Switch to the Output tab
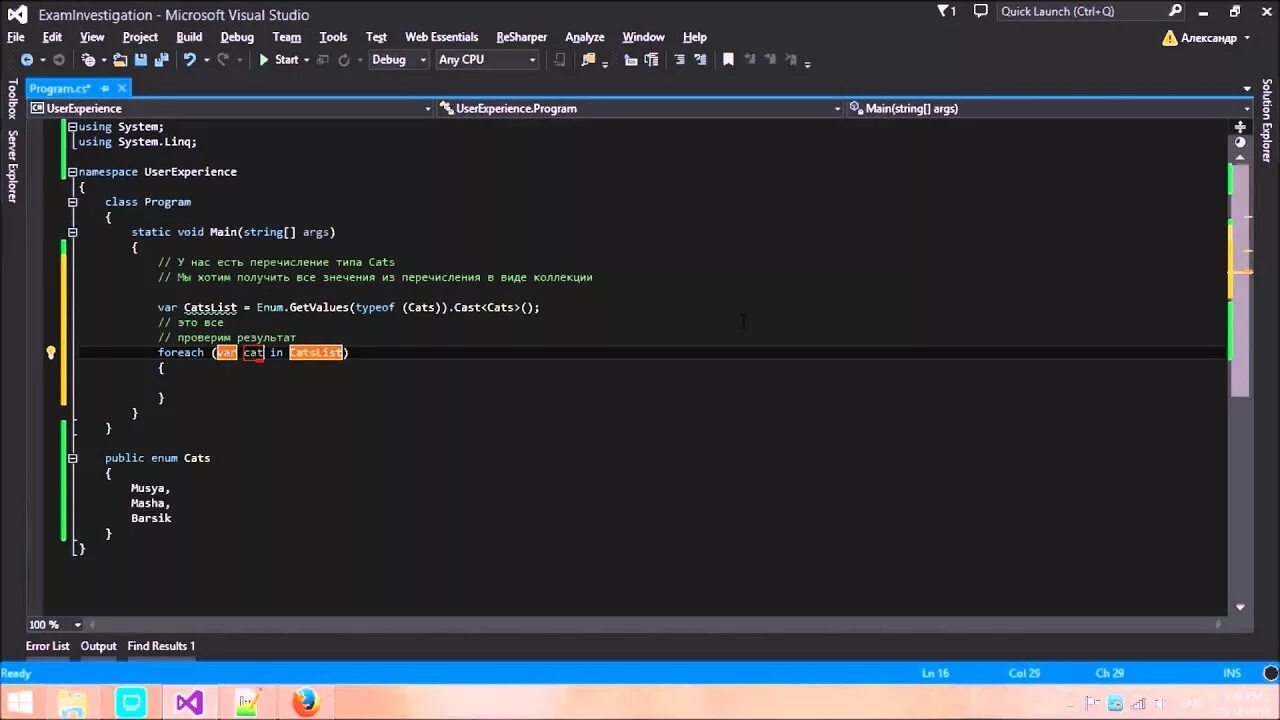 coord(98,646)
